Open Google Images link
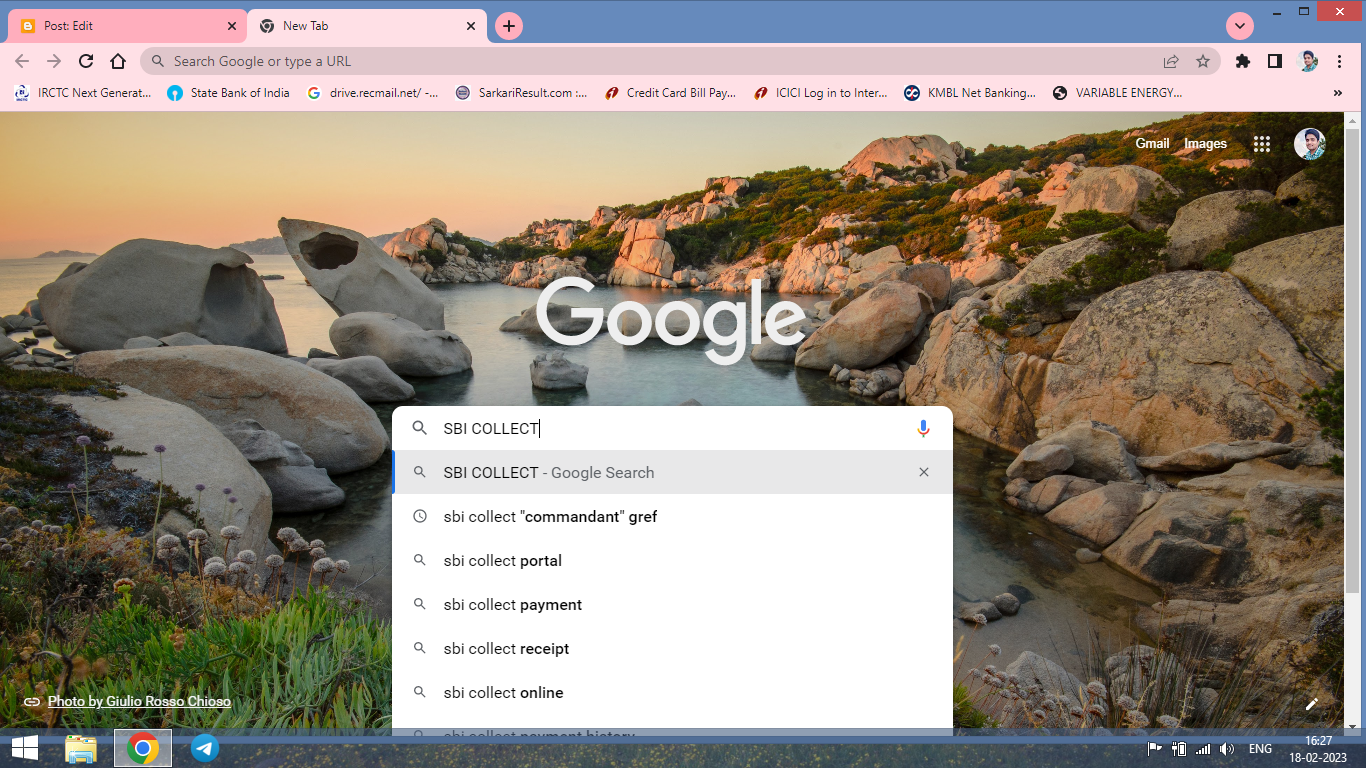The image size is (1366, 768). 1205,143
